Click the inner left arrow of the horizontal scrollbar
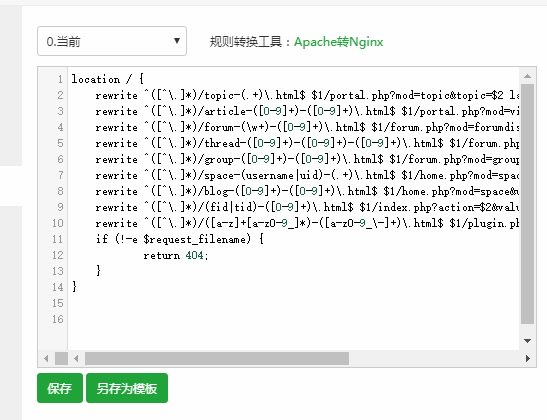Image resolution: width=547 pixels, height=420 pixels. [76, 358]
